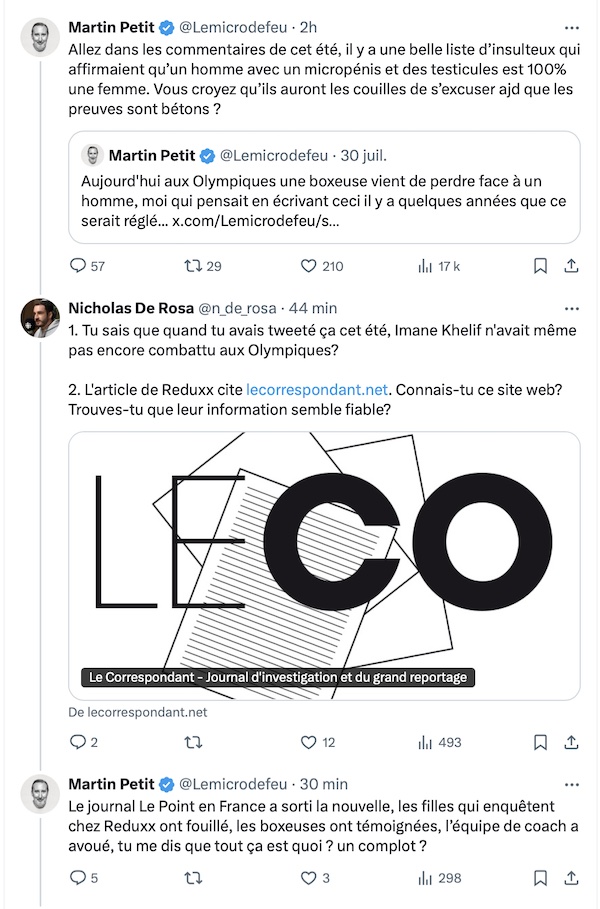Open more options on the last tweet
Viewport: 600px width, 909px height.
(572, 785)
